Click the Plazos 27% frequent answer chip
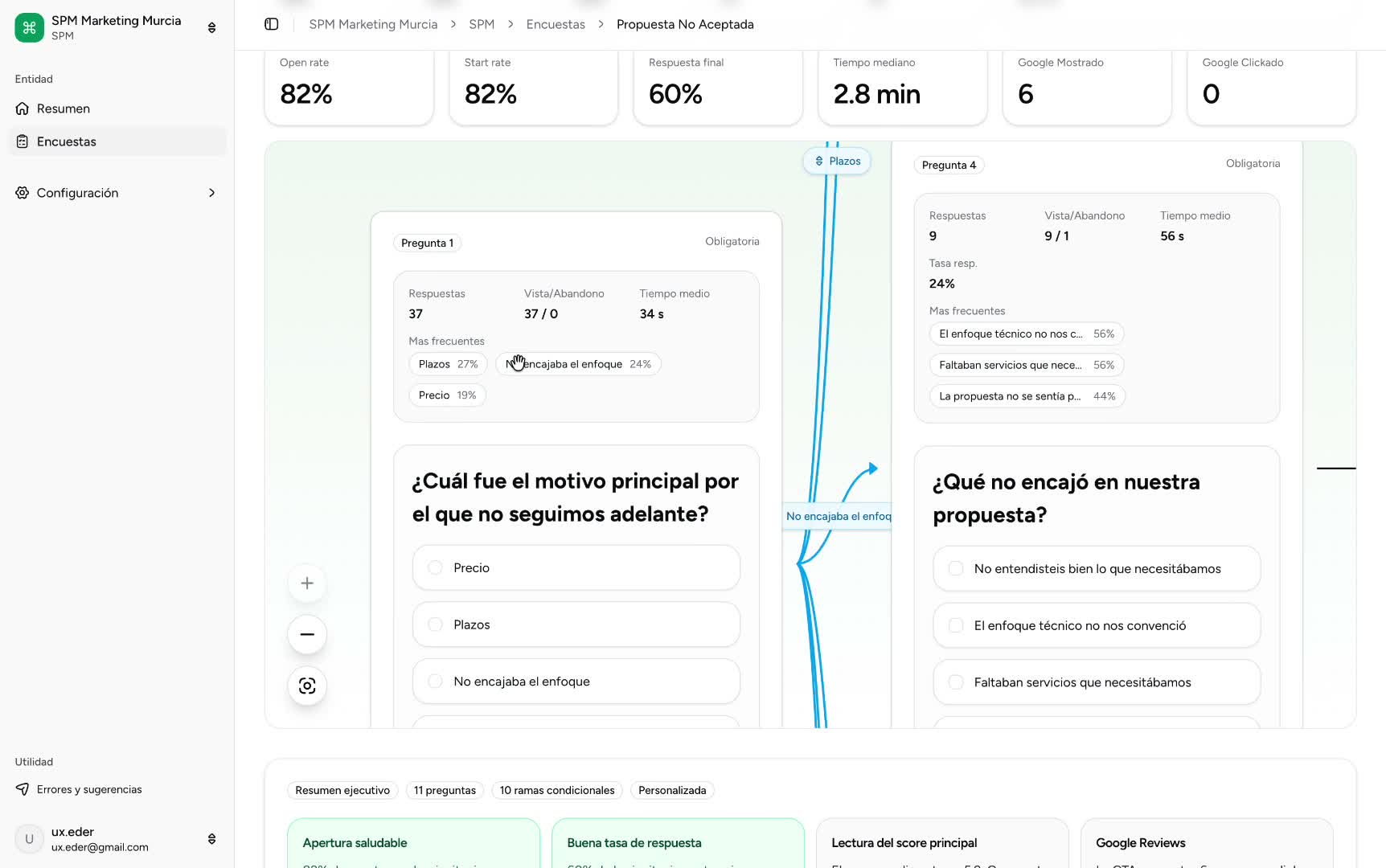This screenshot has width=1386, height=868. (x=448, y=364)
